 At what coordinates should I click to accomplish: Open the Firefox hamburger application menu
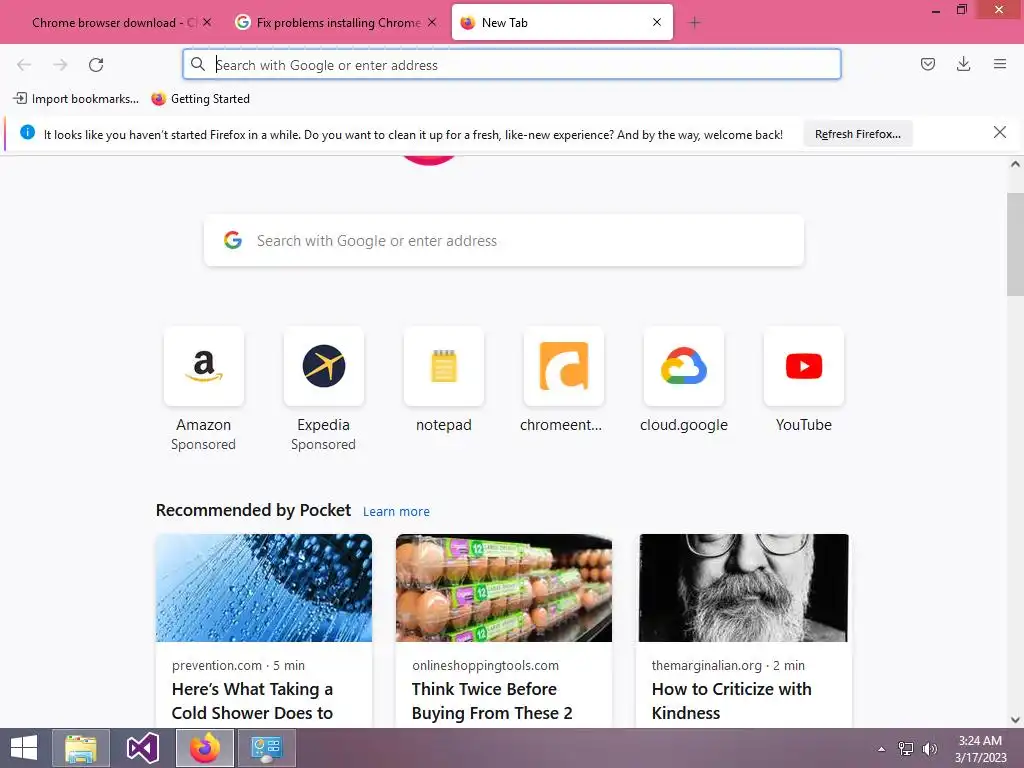tap(1000, 64)
